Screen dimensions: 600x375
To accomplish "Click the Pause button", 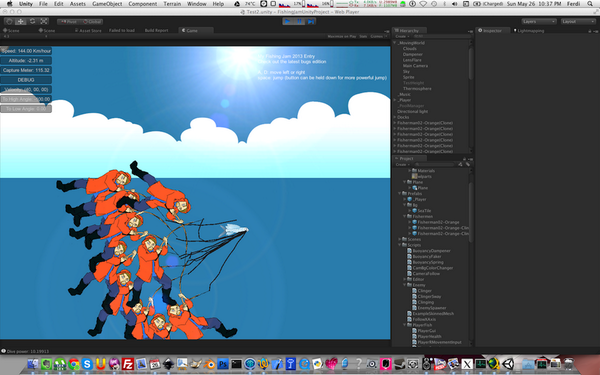I will [299, 21].
